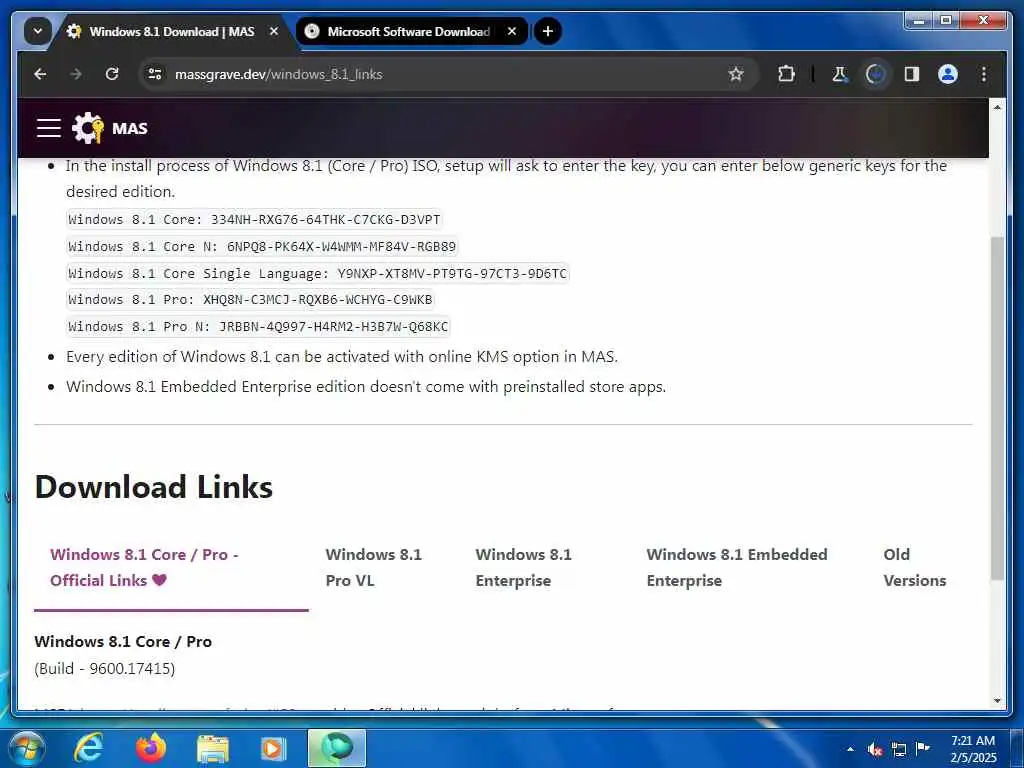1024x768 pixels.
Task: Click the page scrollbar thumb
Action: pyautogui.click(x=997, y=408)
